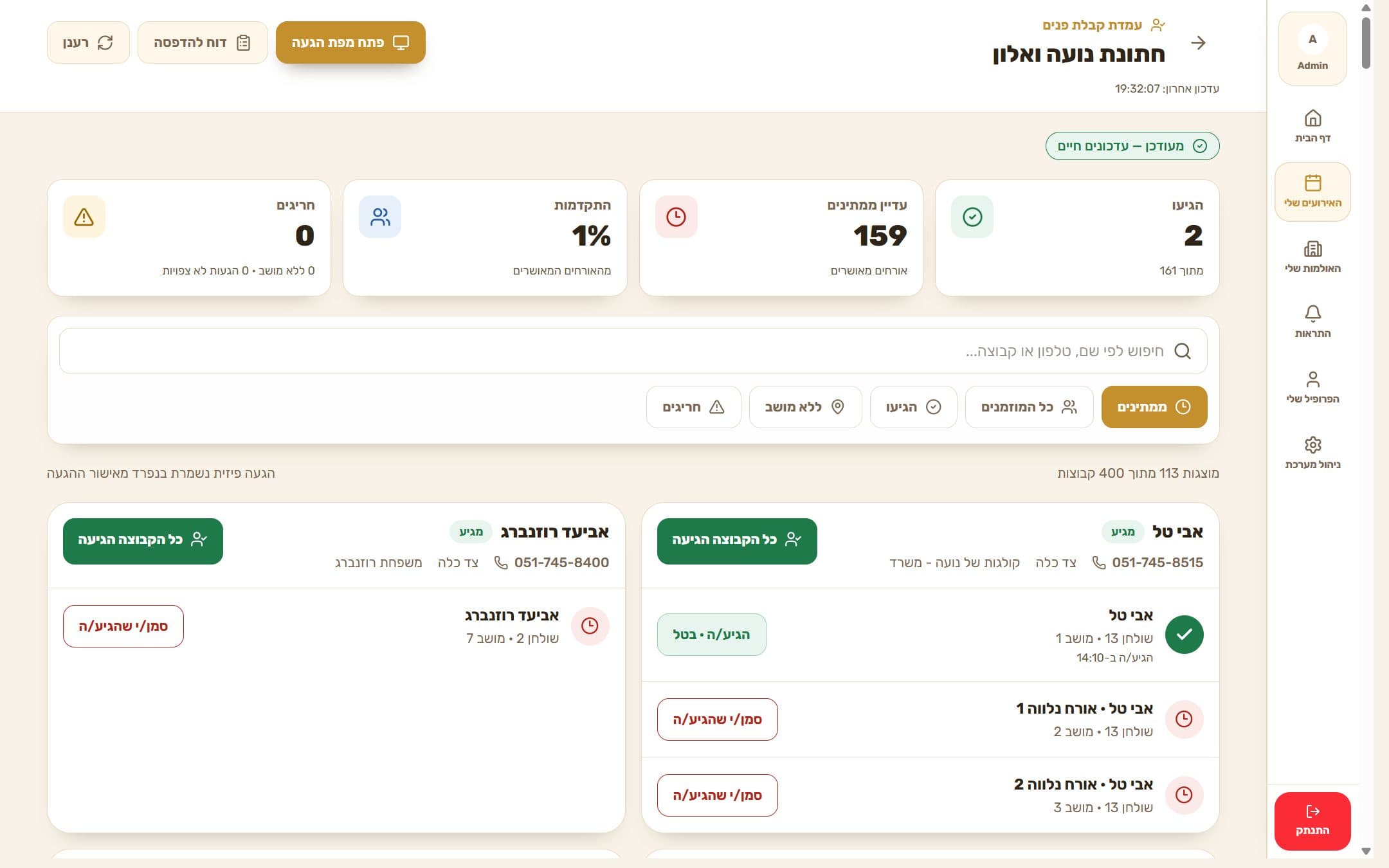Select the ממתינים filter tab
1389x868 pixels.
(x=1154, y=407)
